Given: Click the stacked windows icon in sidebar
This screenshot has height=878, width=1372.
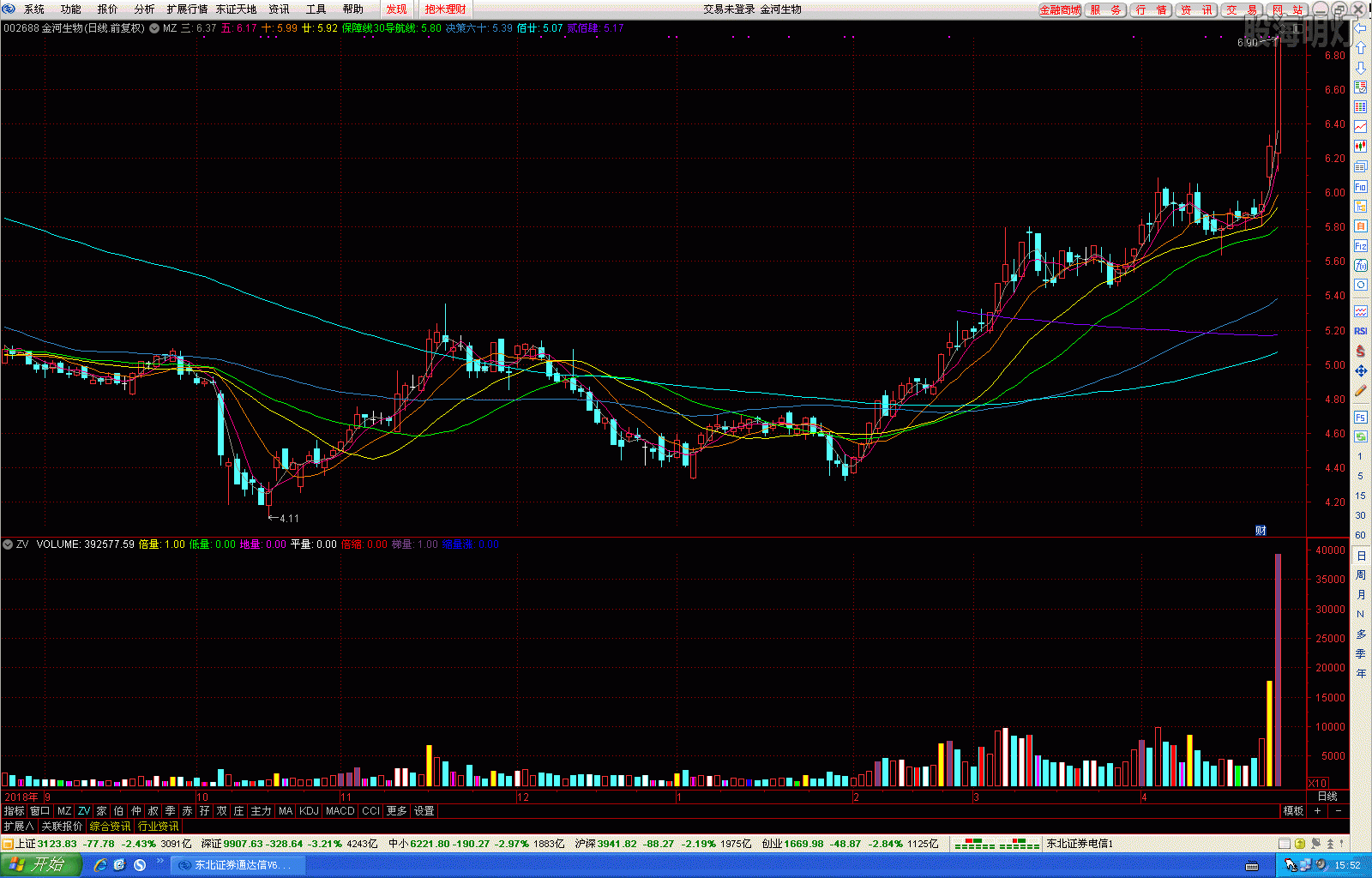Looking at the screenshot, I should click(1360, 166).
